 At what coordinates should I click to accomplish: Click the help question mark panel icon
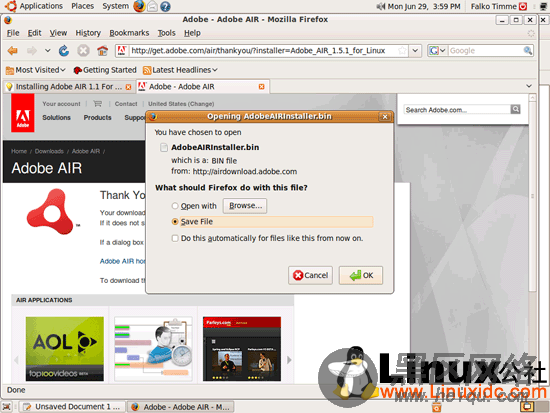pos(165,6)
